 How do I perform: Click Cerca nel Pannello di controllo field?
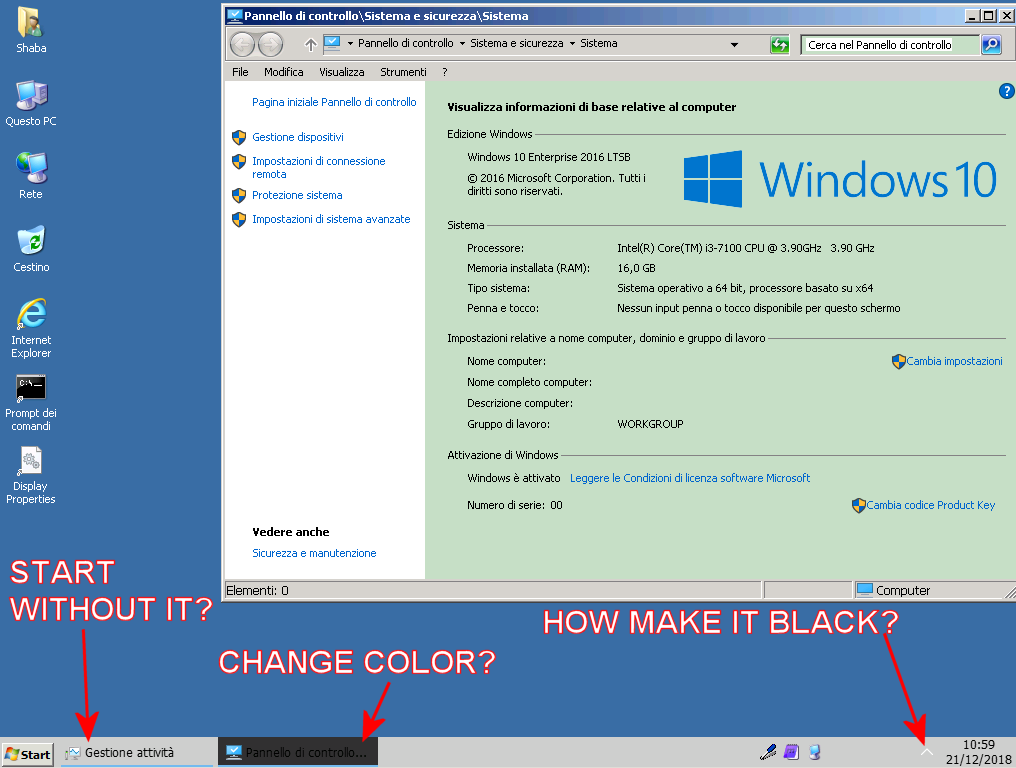890,45
